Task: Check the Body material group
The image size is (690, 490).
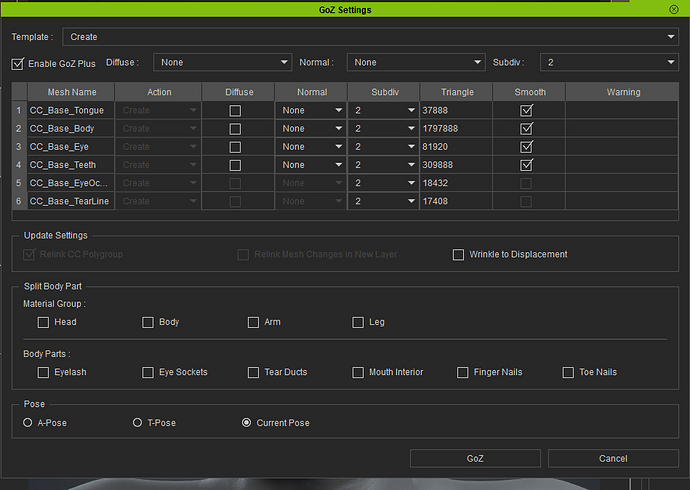Action: [148, 322]
